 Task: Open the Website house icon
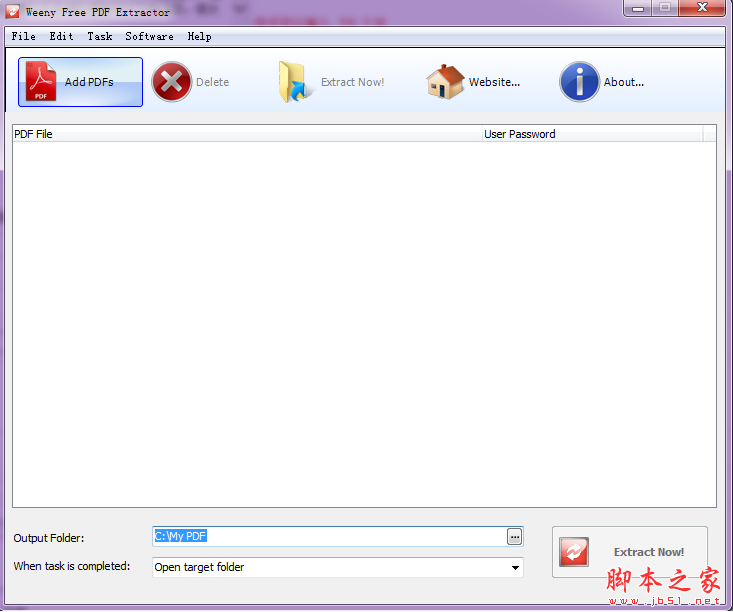[x=445, y=82]
